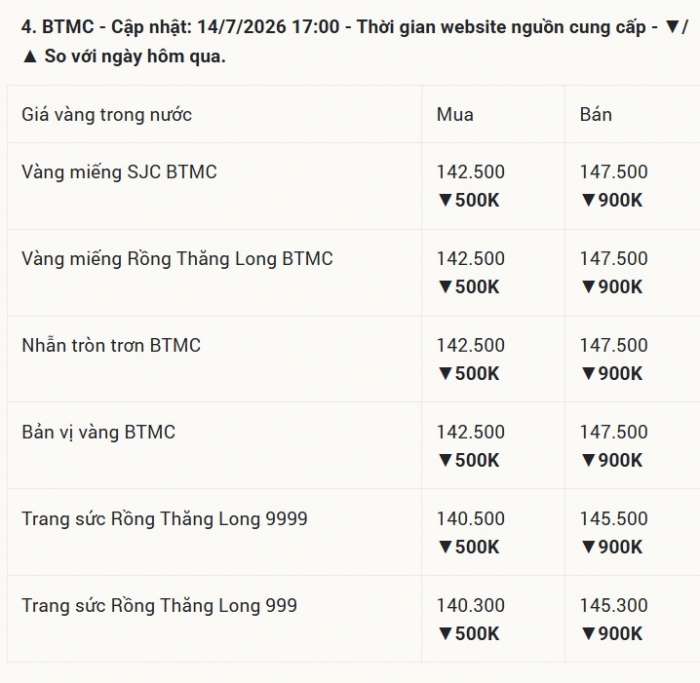Click the 'Bán' column header

tap(596, 115)
